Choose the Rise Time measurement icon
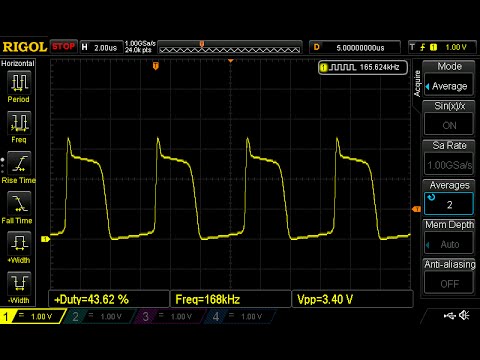Image resolution: width=480 pixels, height=360 pixels. tap(19, 163)
